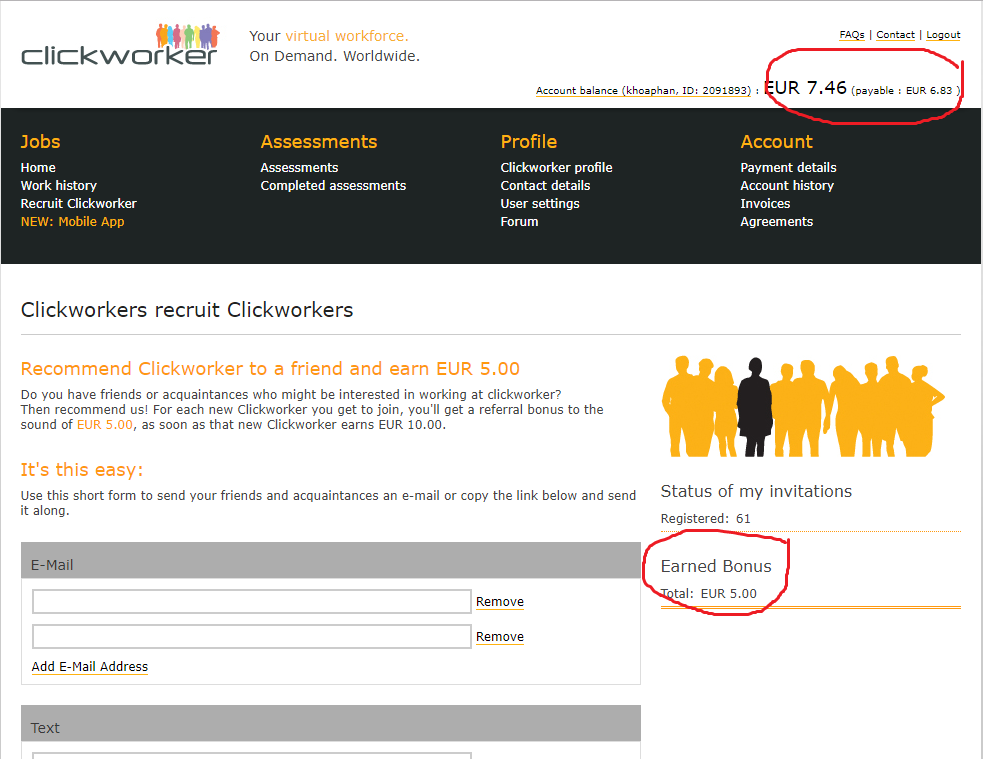The height and width of the screenshot is (759, 983).
Task: Visit the Forum
Action: (x=519, y=222)
